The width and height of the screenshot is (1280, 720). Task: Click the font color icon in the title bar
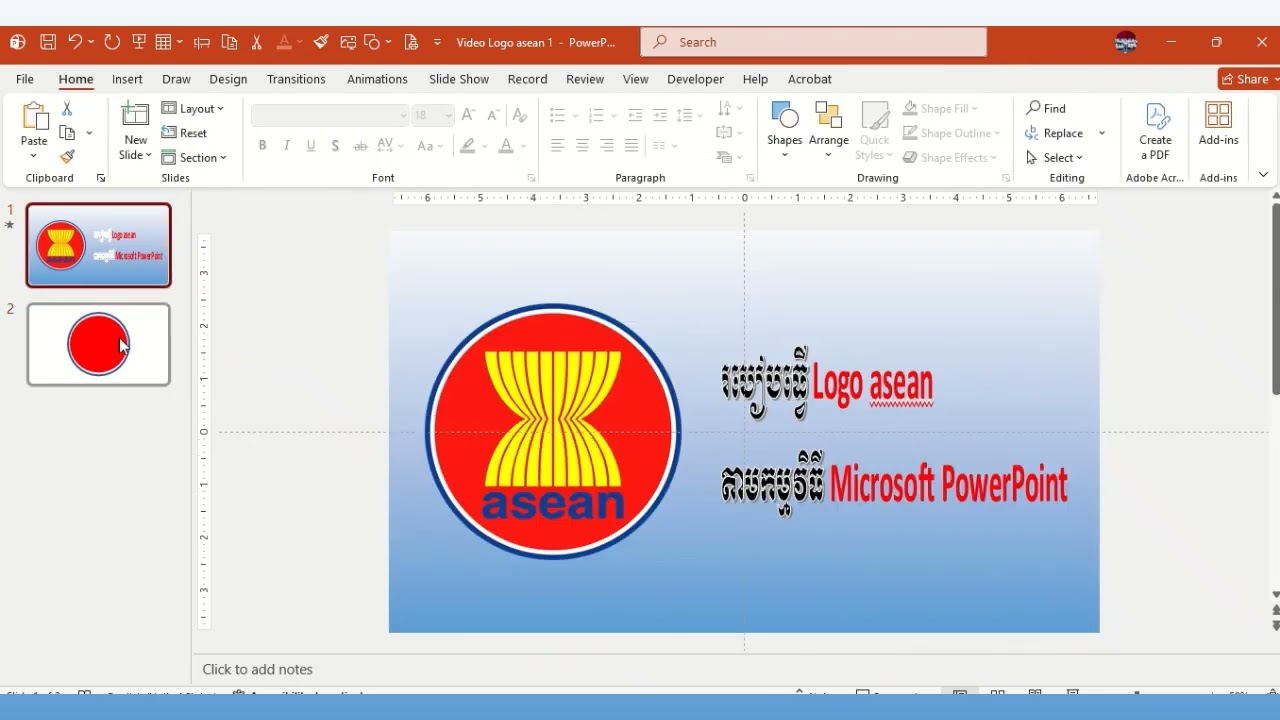284,42
